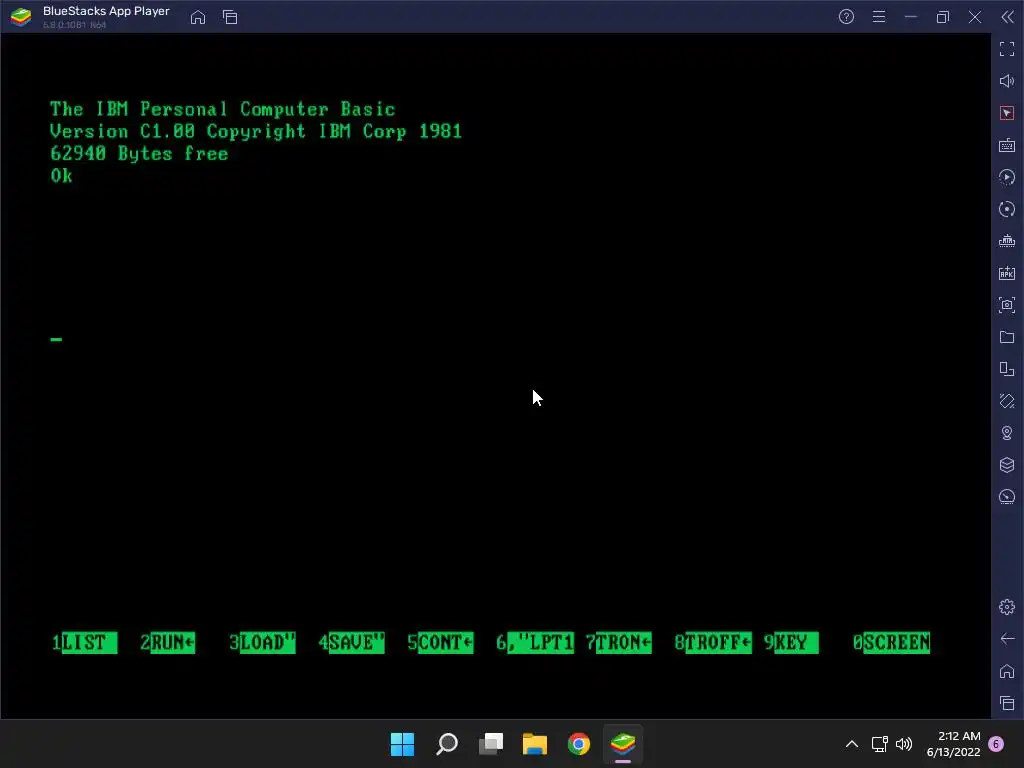1024x768 pixels.
Task: Open macro recorder play-circle icon
Action: click(x=1006, y=177)
